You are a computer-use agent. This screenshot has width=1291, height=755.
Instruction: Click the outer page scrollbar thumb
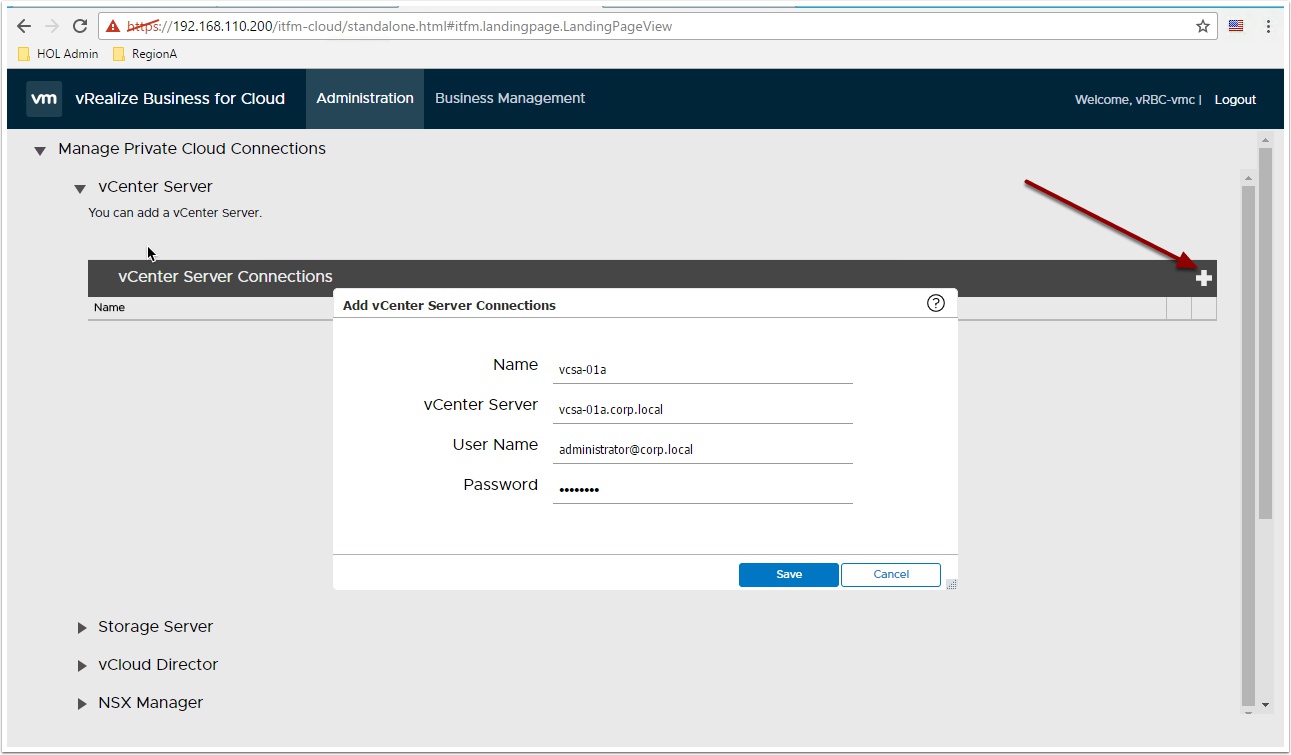tap(1265, 333)
